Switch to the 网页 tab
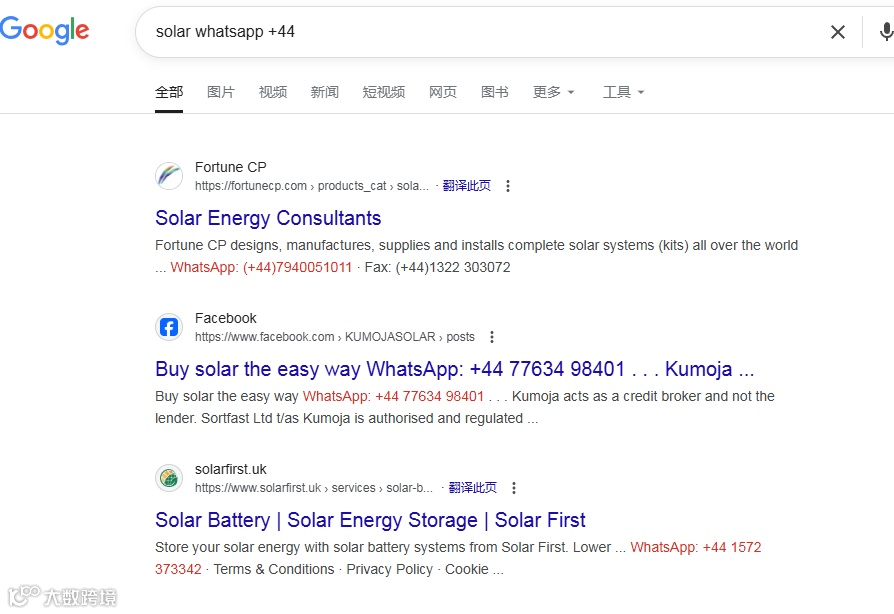Viewport: 894px width, 614px height. pos(443,92)
